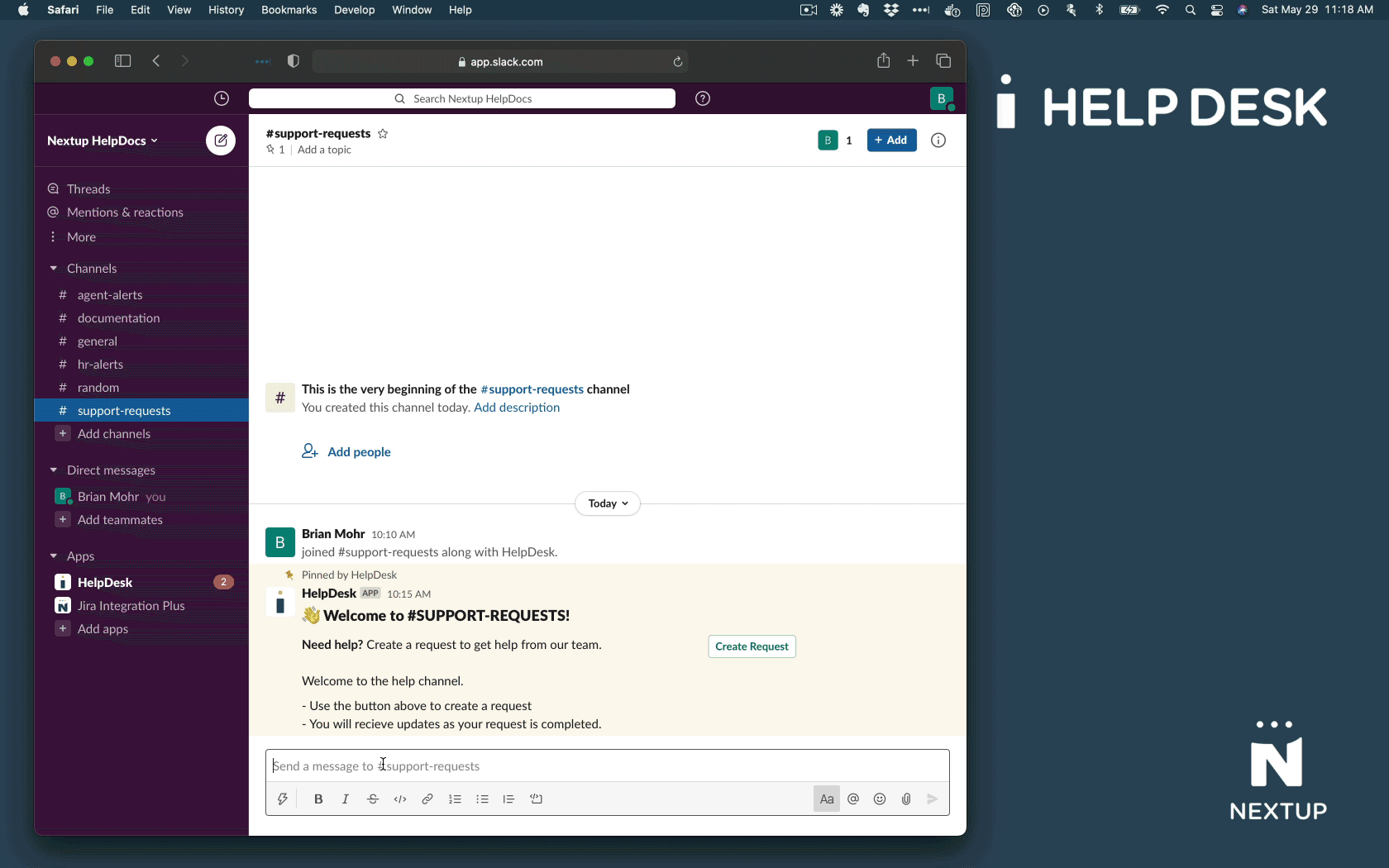Viewport: 1389px width, 868px height.
Task: Start a bulleted list in composer
Action: (482, 799)
